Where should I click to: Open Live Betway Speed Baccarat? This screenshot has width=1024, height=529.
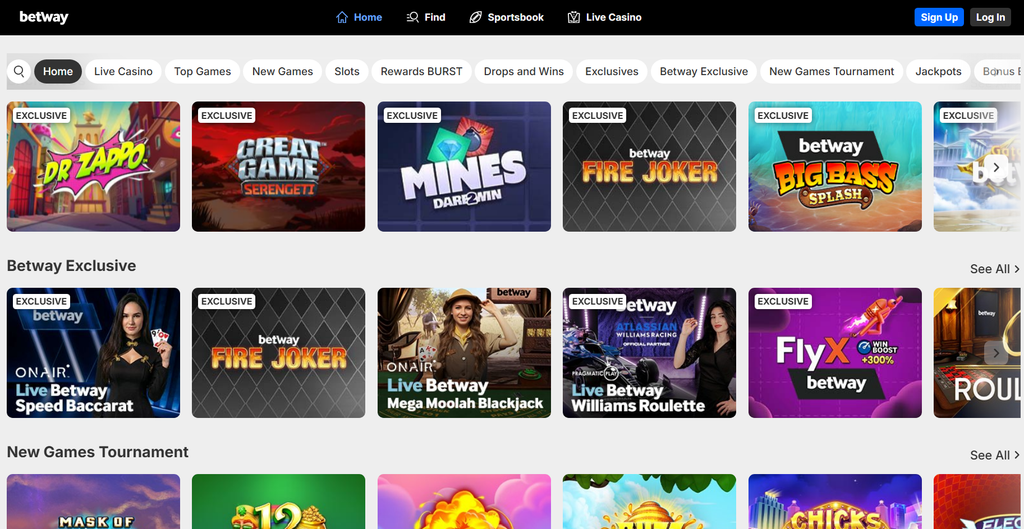pyautogui.click(x=93, y=353)
